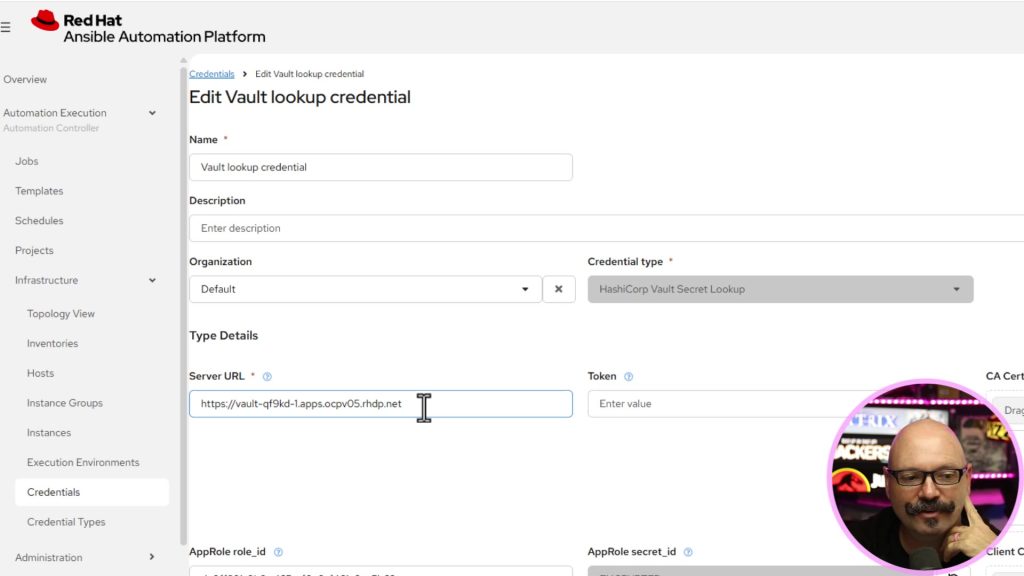This screenshot has height=576, width=1024.
Task: Click the 'Type Details' heading
Action: point(223,336)
